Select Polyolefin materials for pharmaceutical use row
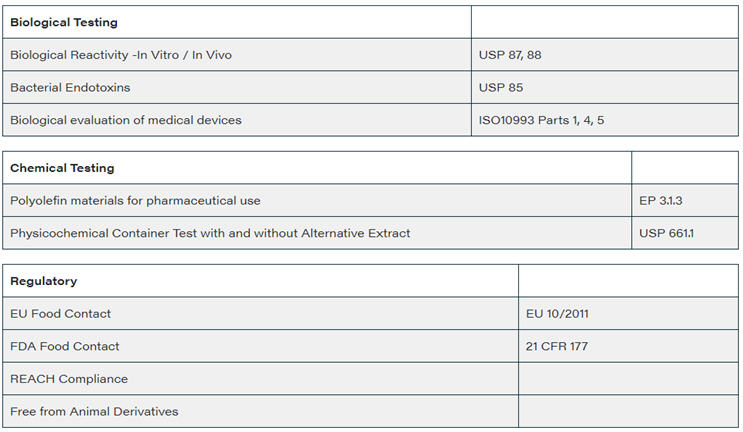 coord(135,201)
